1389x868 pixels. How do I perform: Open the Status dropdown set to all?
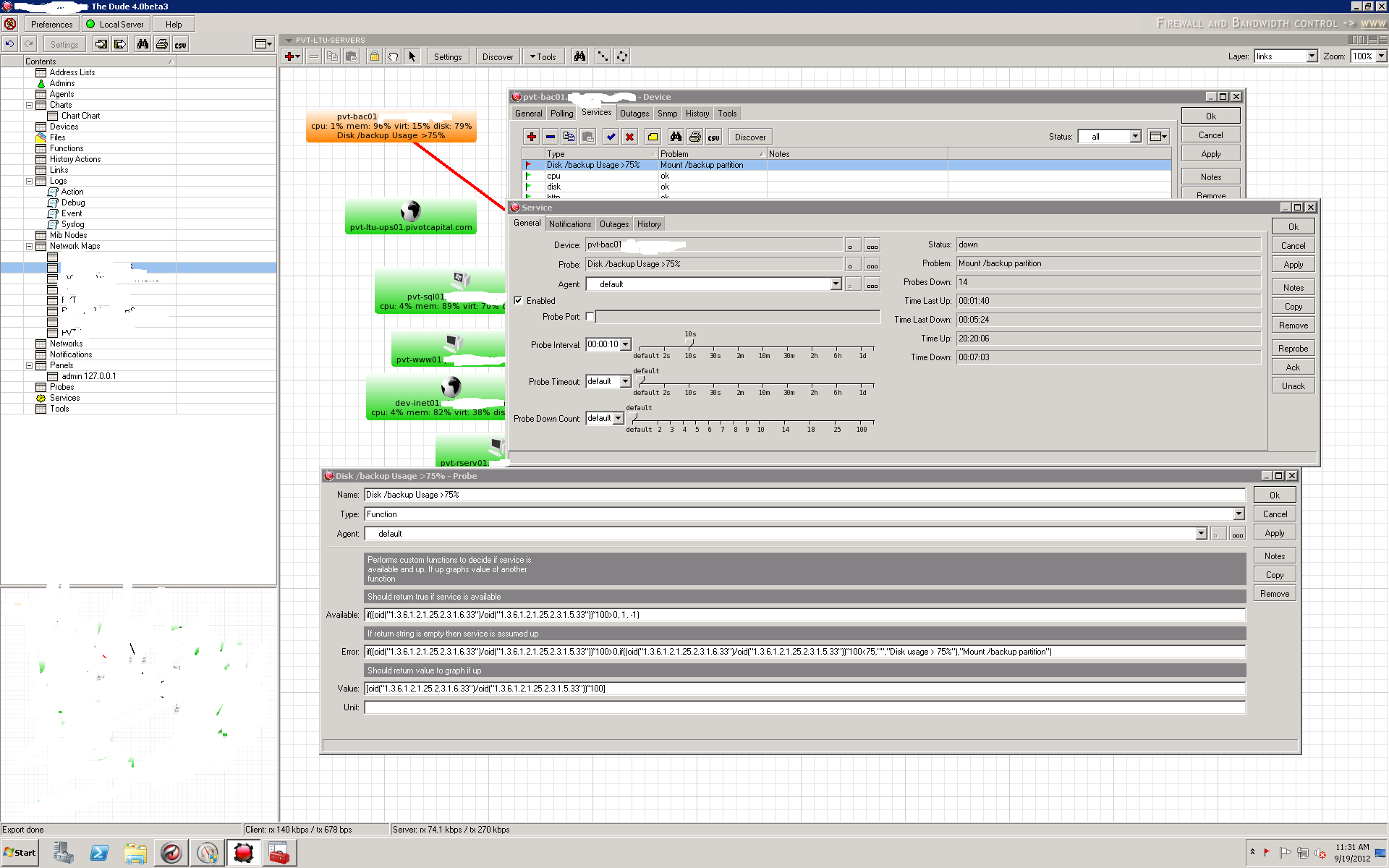[x=1135, y=137]
